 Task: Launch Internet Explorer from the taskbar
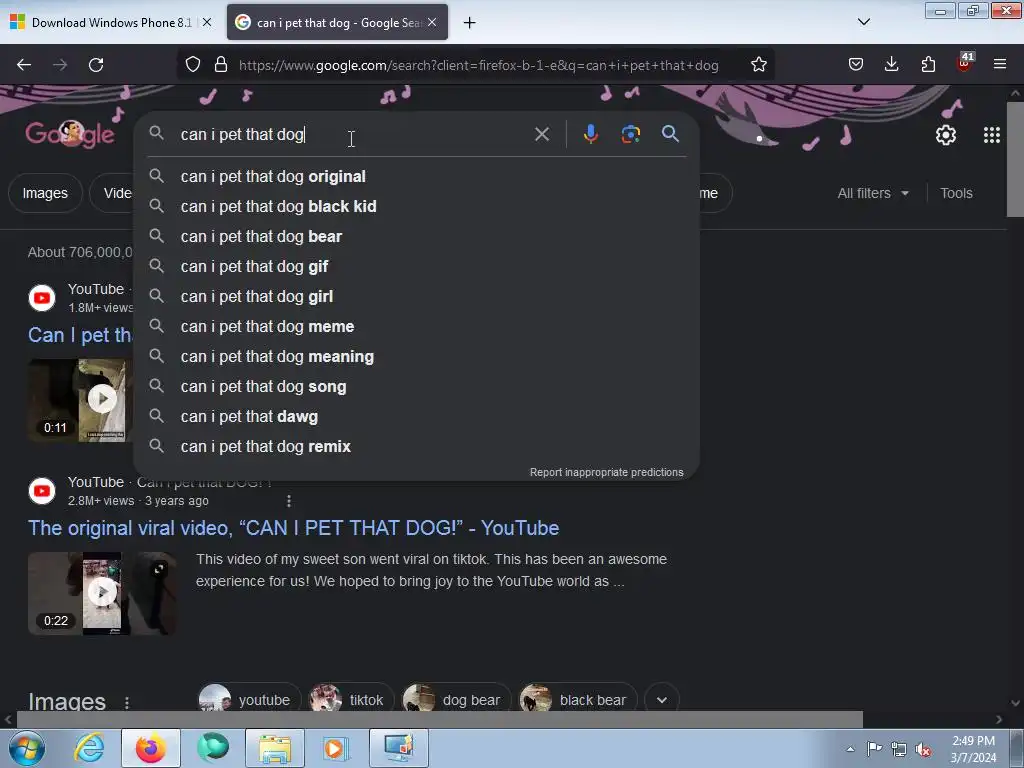89,748
